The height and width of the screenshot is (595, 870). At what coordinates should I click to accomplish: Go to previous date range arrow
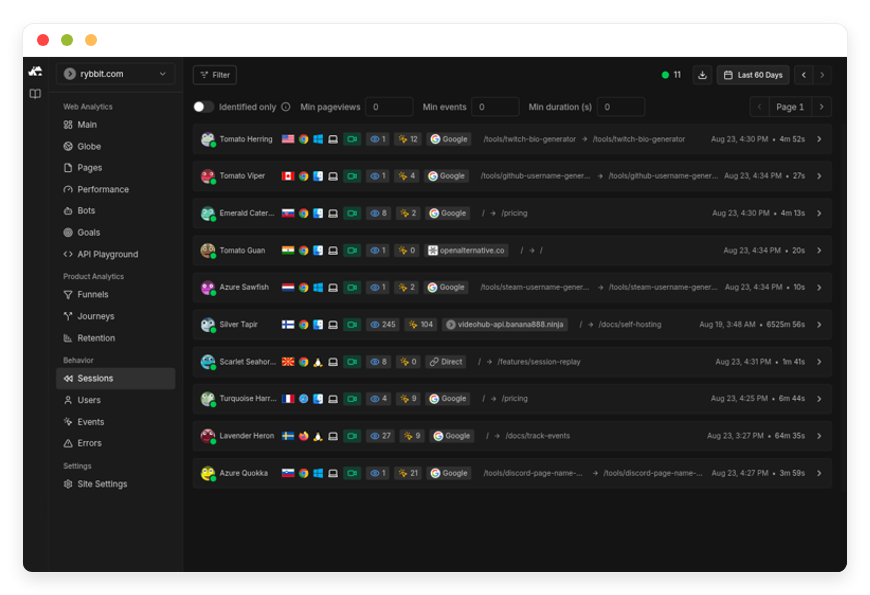pos(803,75)
